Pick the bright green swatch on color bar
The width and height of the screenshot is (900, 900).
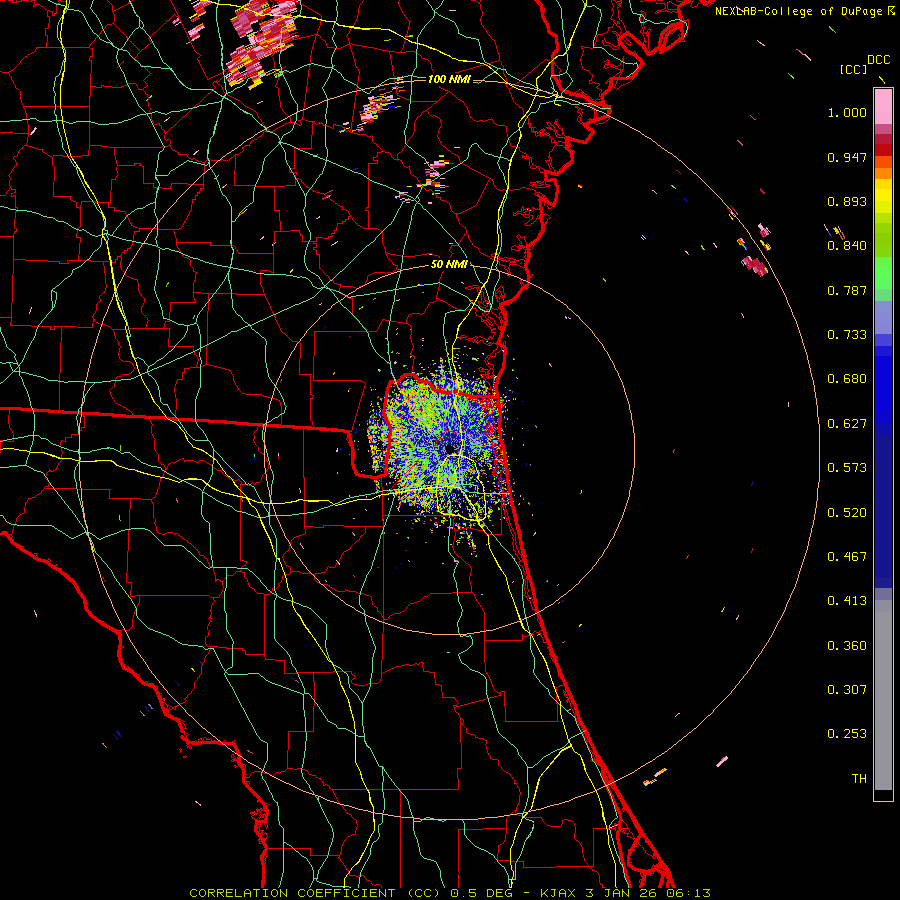point(883,273)
